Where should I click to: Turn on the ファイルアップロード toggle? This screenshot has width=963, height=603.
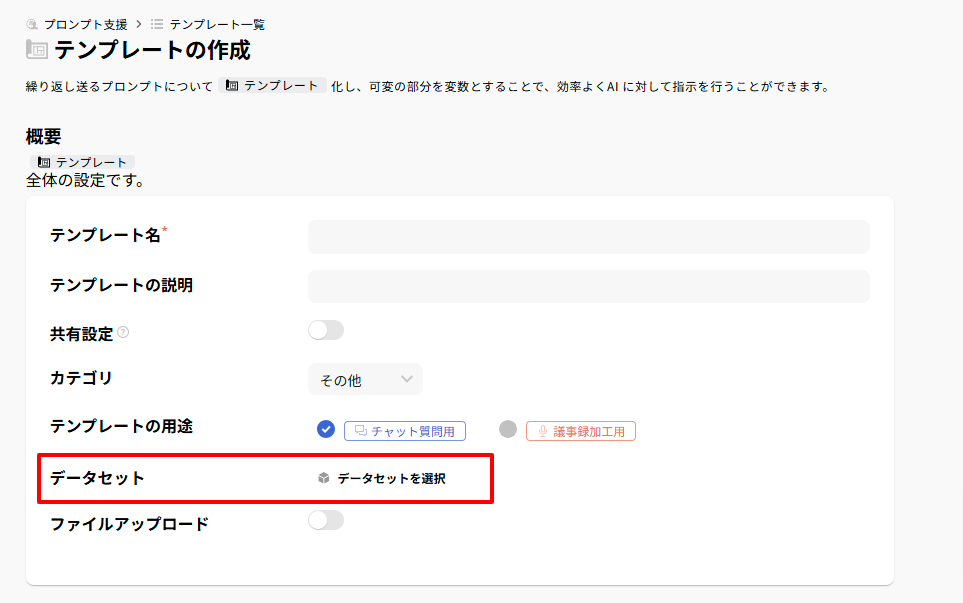[x=326, y=520]
